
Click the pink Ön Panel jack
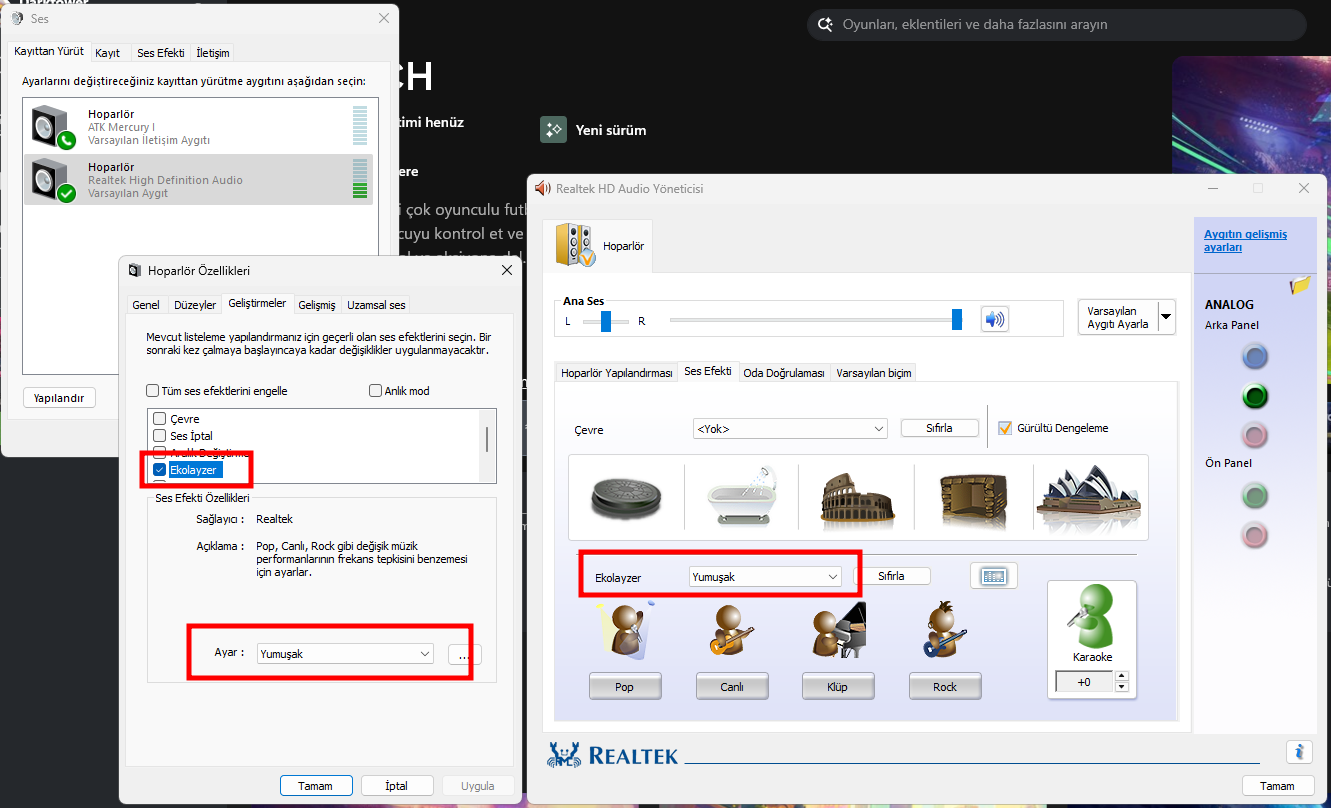point(1254,535)
